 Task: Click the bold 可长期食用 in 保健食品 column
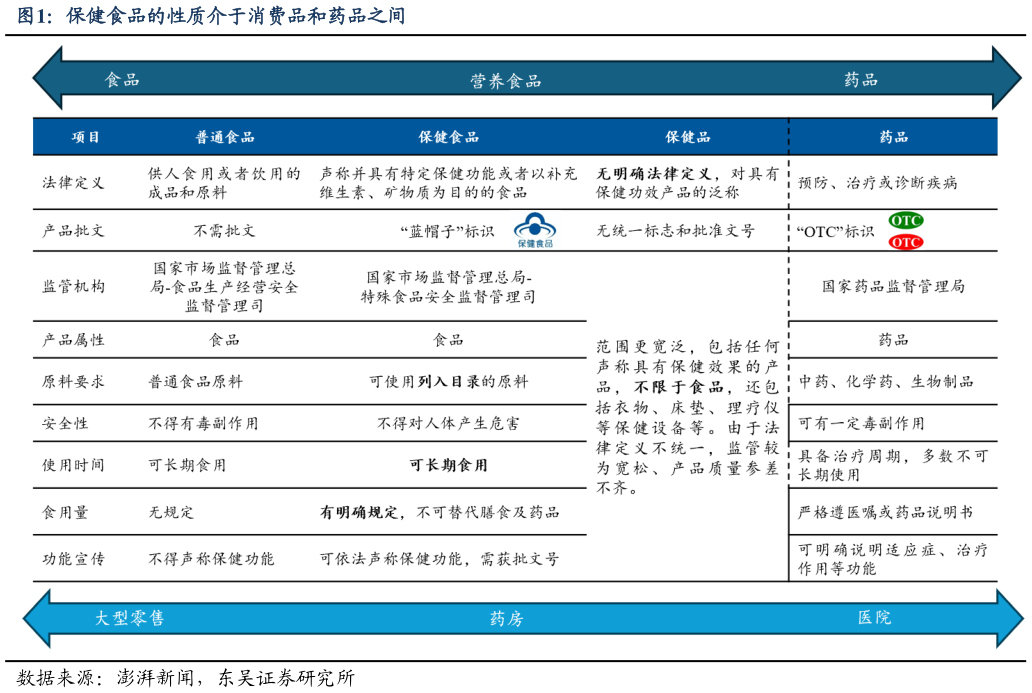448,465
